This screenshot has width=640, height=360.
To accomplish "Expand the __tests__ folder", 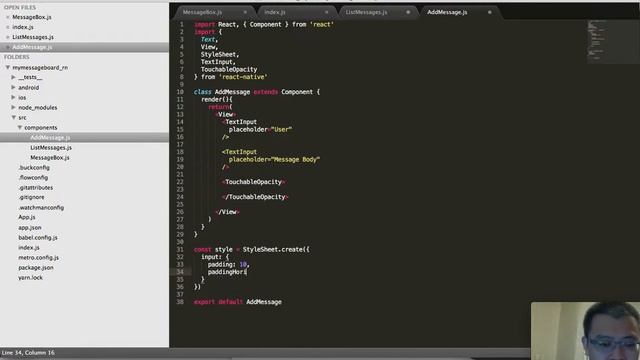I will [x=13, y=77].
